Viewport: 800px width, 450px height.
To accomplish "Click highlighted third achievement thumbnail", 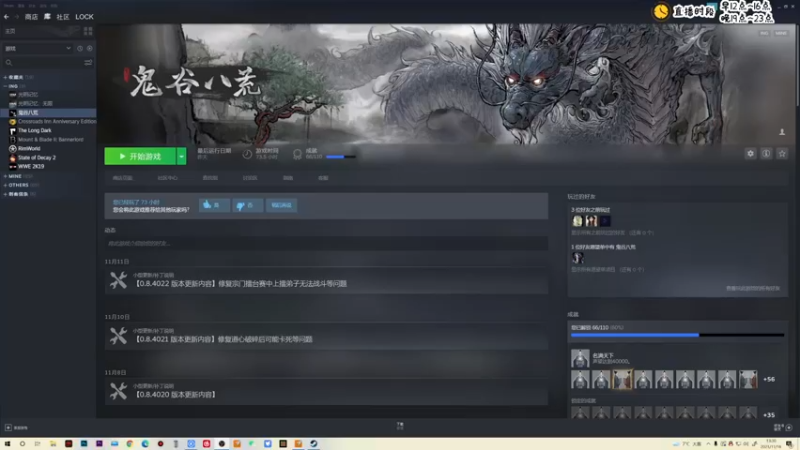I will point(622,379).
